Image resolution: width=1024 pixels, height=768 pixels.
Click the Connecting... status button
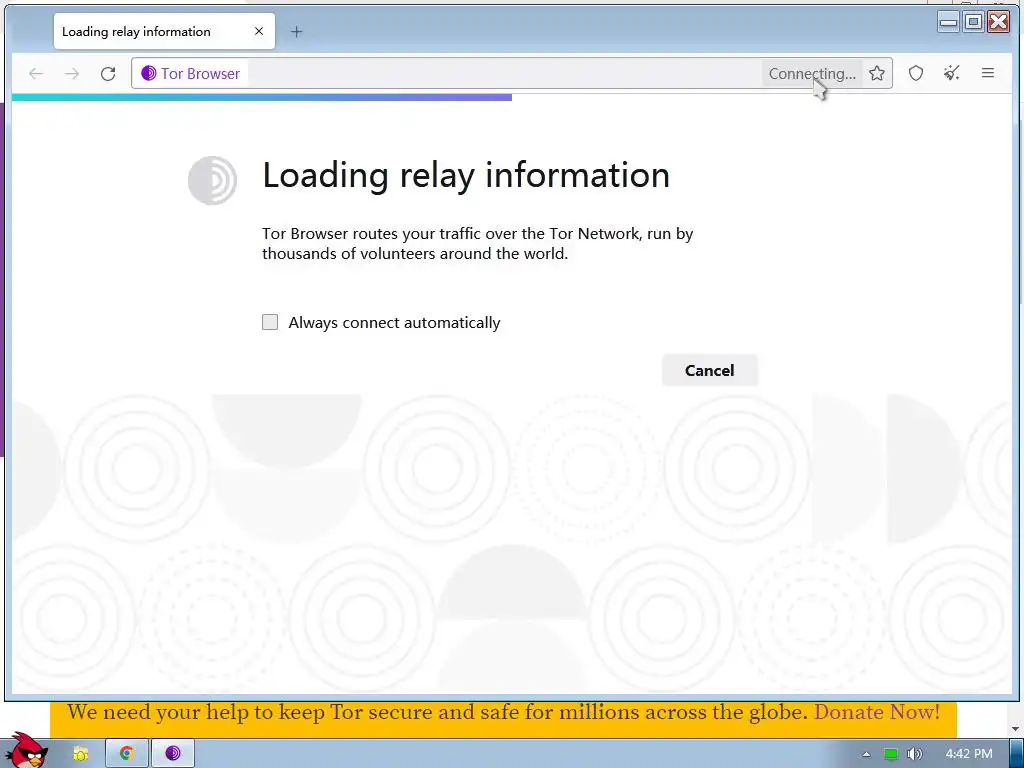[812, 74]
